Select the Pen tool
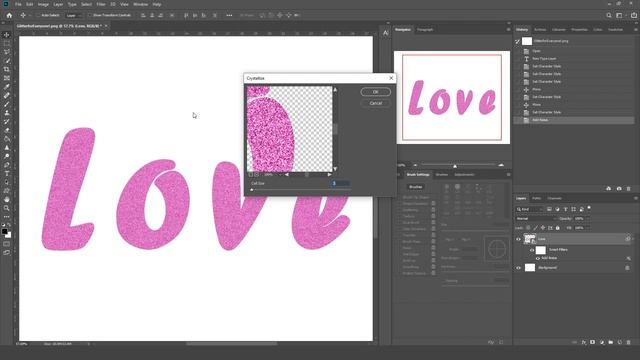The width and height of the screenshot is (640, 360). click(x=7, y=165)
